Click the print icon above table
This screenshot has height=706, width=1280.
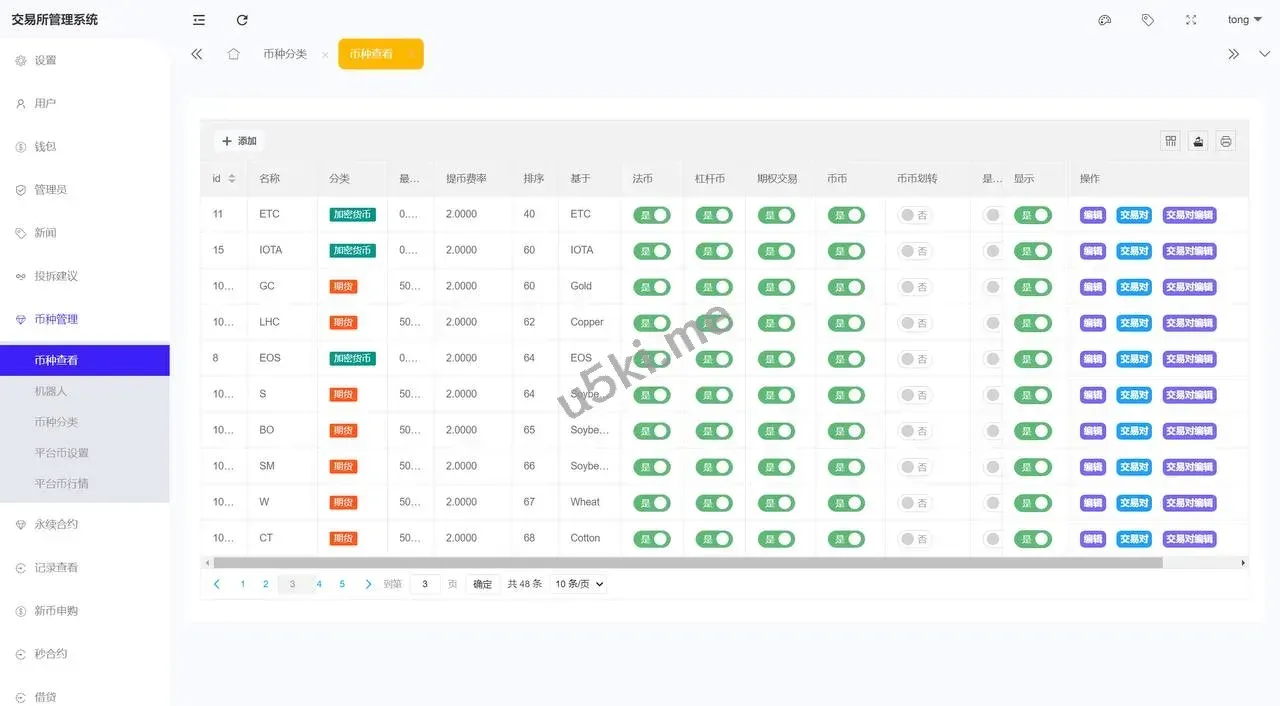pyautogui.click(x=1226, y=141)
